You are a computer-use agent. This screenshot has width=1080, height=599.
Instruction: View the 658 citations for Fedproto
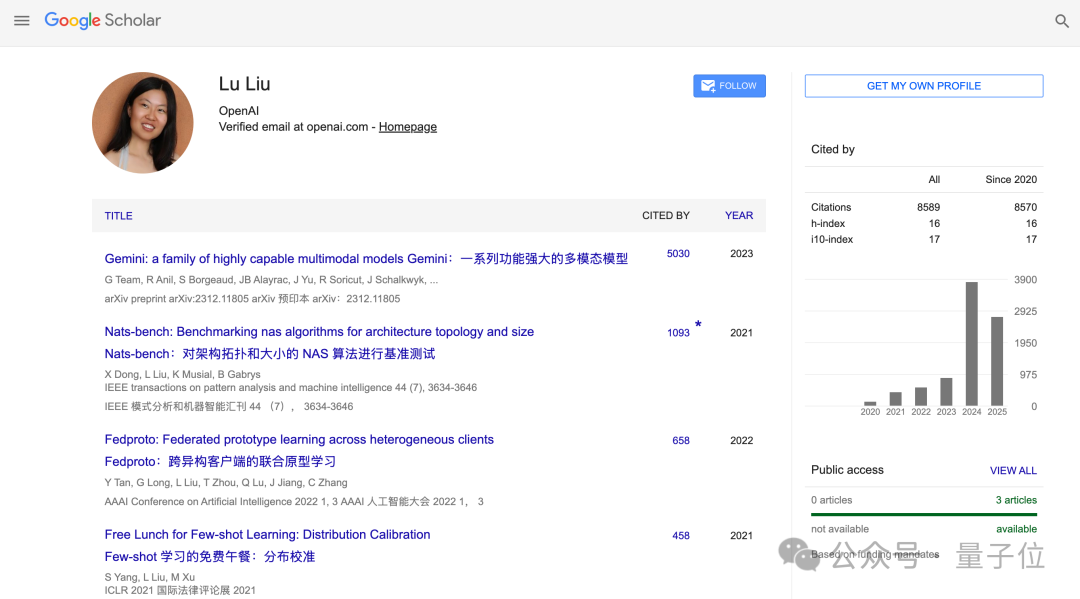click(x=681, y=441)
